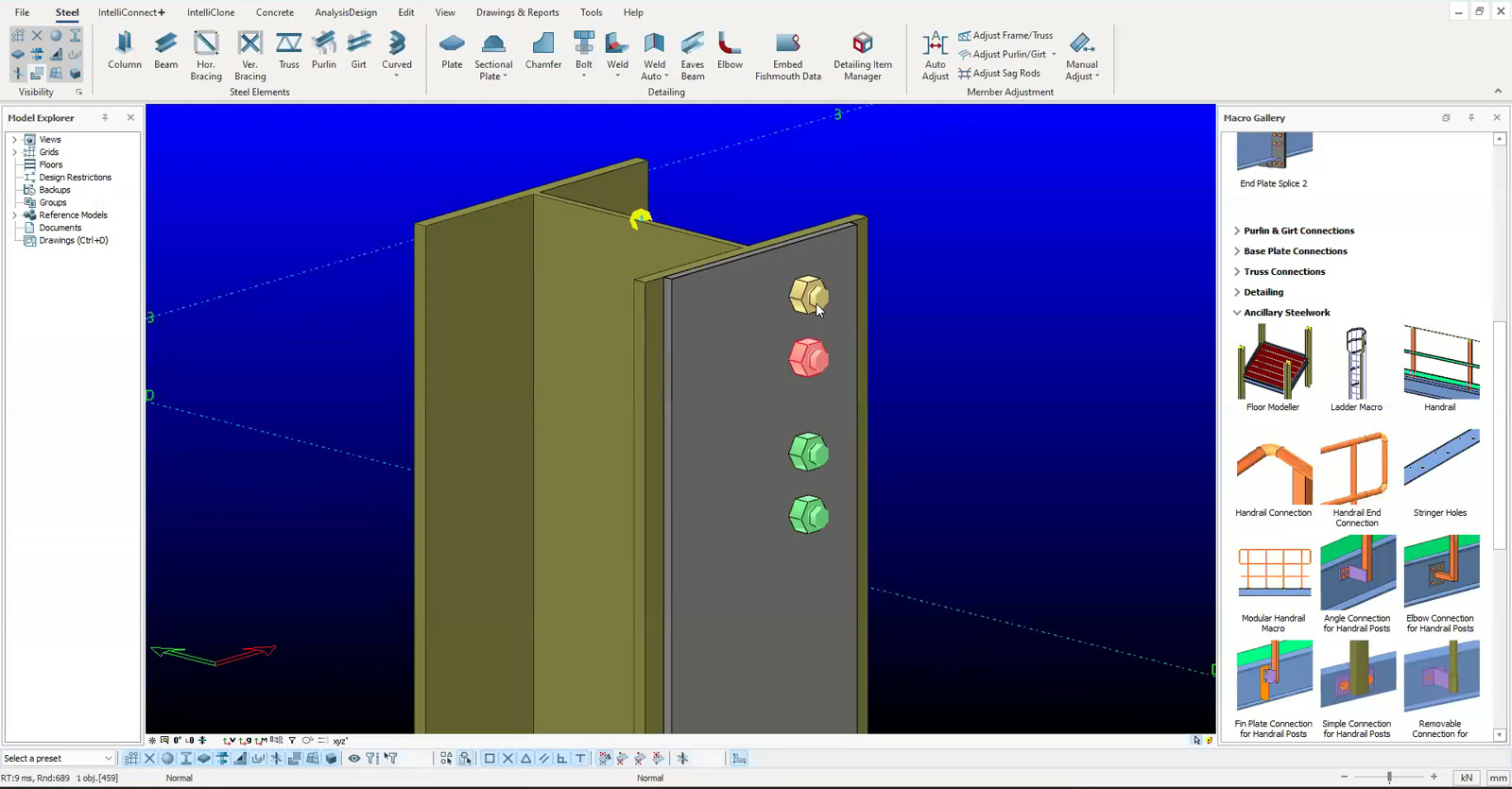
Task: Collapse the Ancillary Steelwork section
Action: point(1237,313)
